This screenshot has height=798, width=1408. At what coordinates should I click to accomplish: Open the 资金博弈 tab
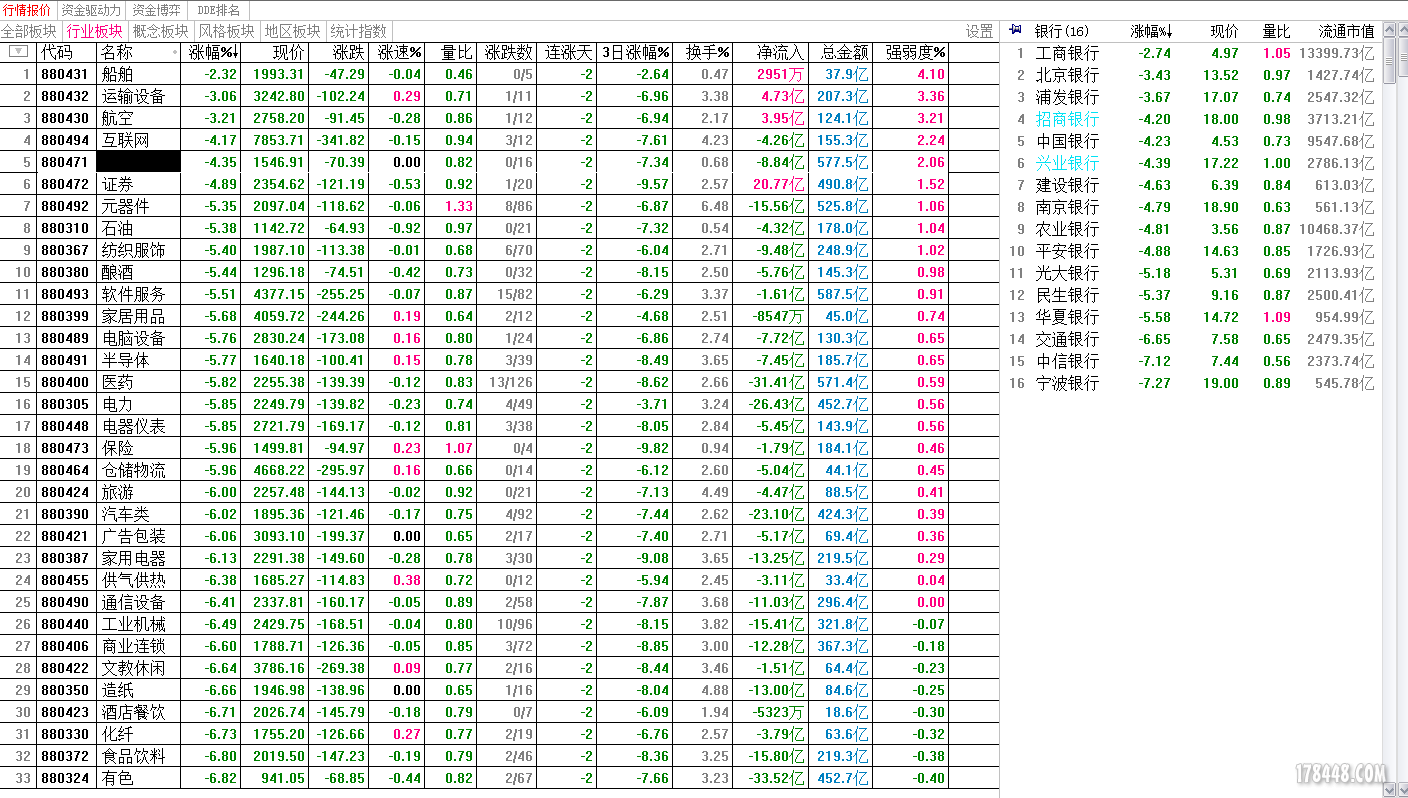click(157, 10)
